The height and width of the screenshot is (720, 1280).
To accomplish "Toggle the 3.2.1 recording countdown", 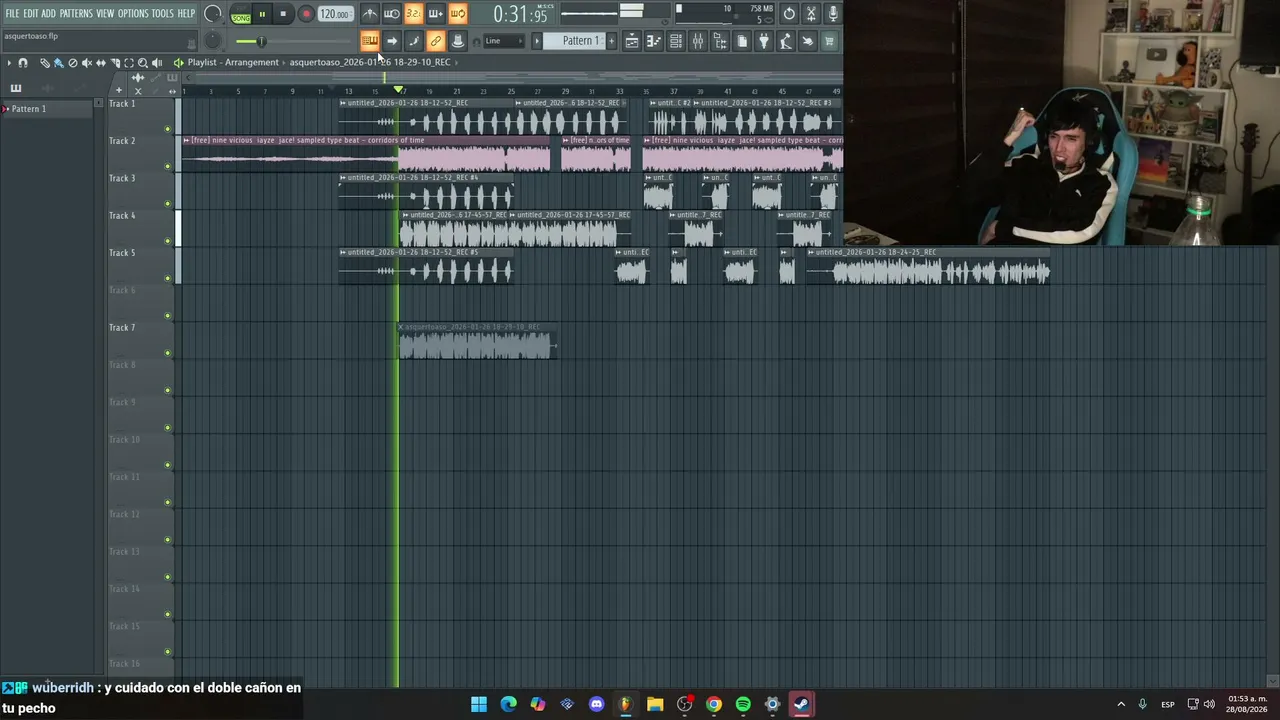I will (414, 14).
